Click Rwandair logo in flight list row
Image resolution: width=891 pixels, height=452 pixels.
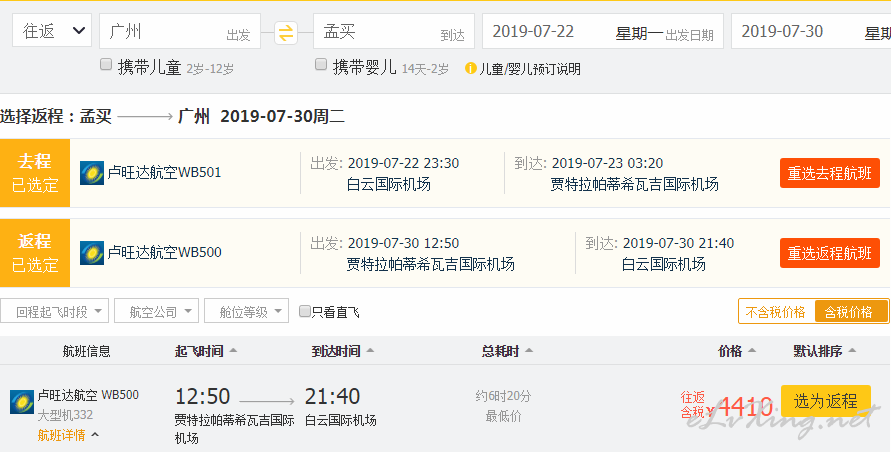(22, 402)
